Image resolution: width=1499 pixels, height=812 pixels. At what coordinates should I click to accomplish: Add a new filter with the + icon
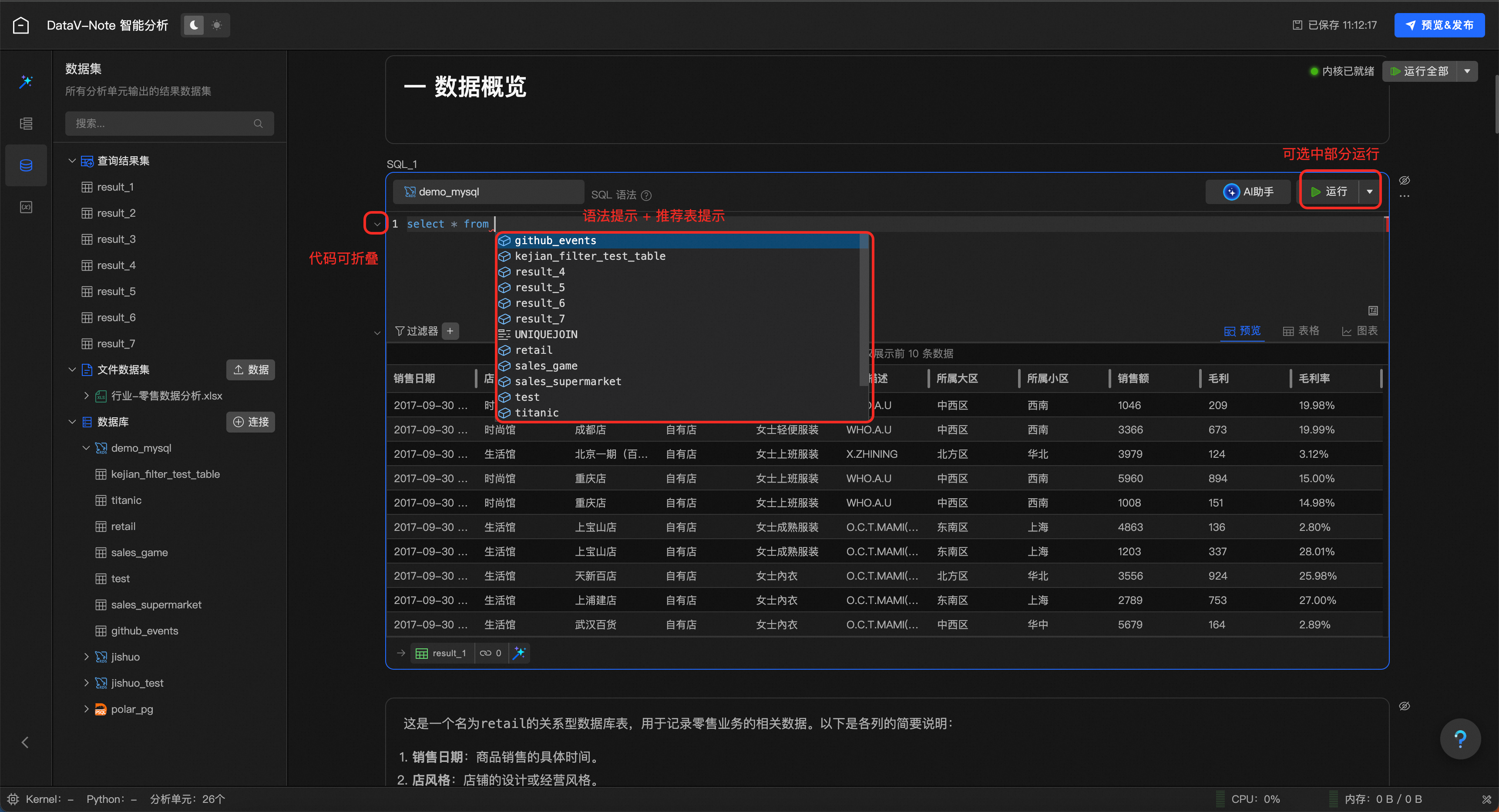click(449, 330)
